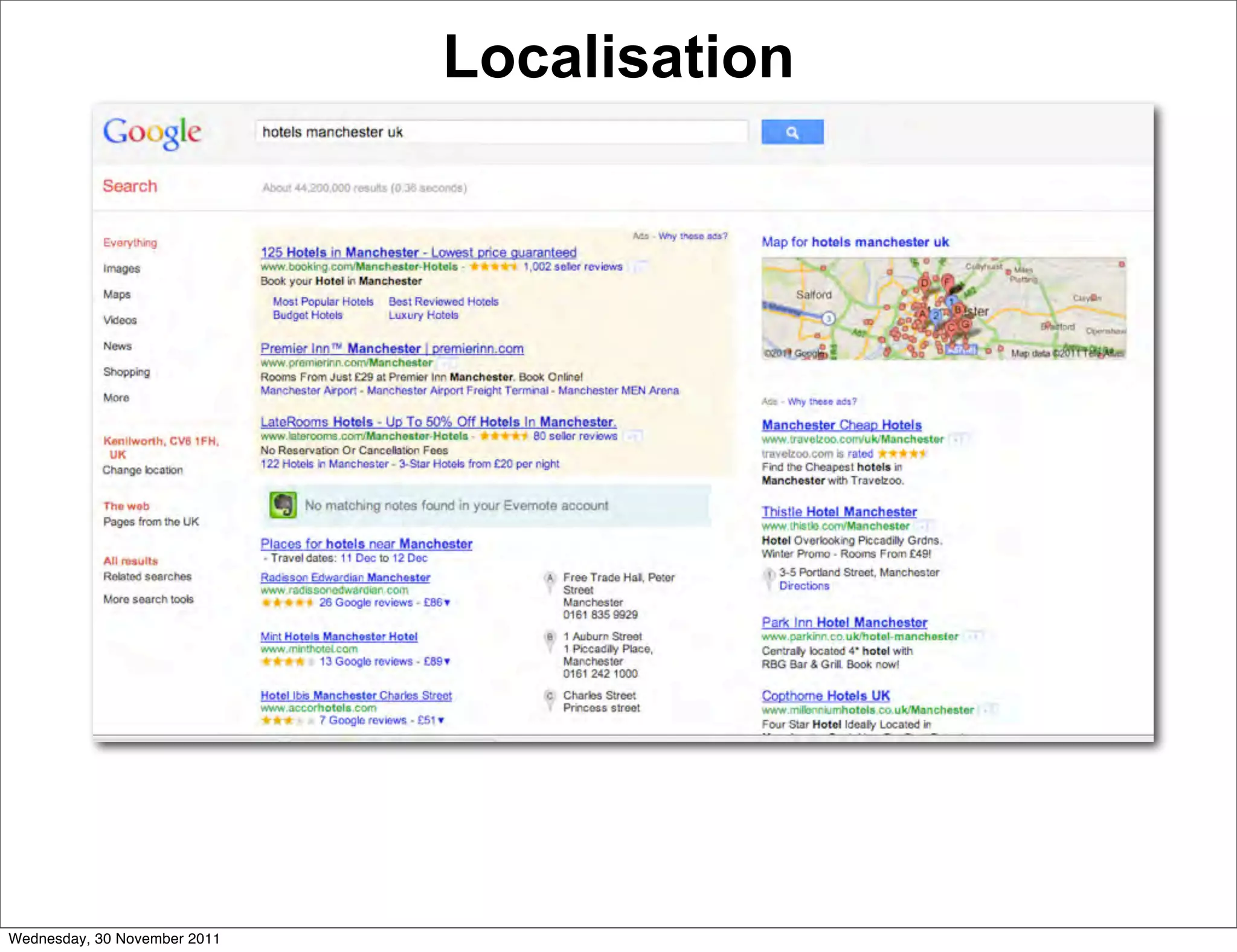This screenshot has width=1237, height=952.
Task: Open Copthorne Hotels UK ad
Action: [826, 696]
